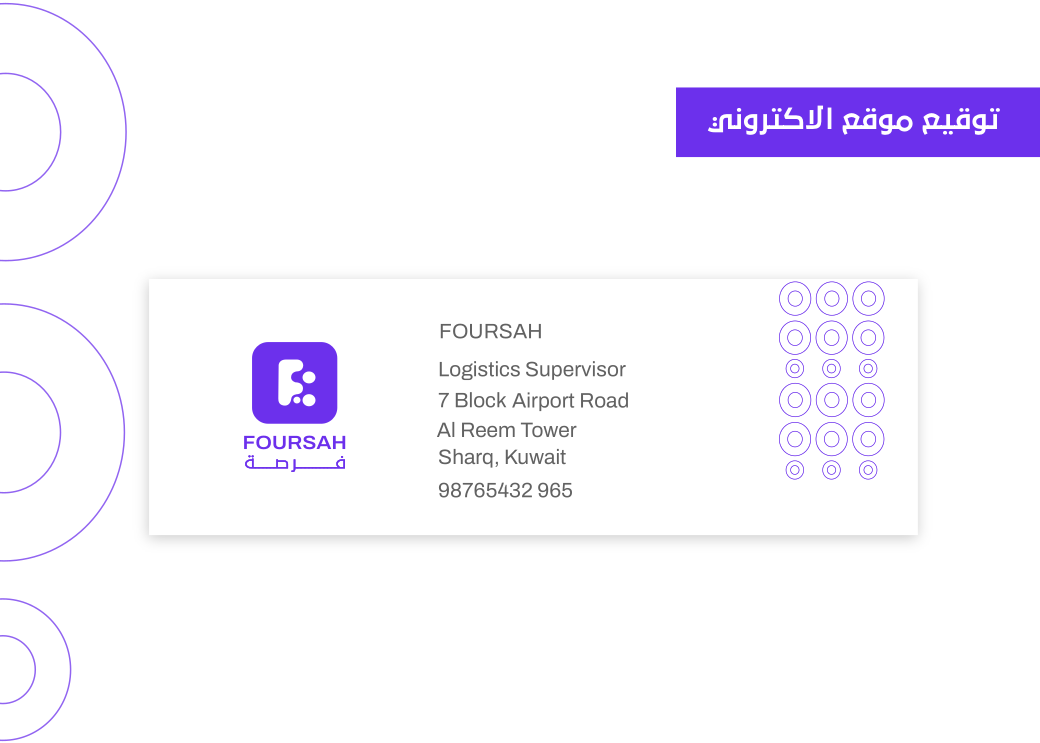Click the white dots inside the logo icon
The width and height of the screenshot is (1040, 743).
(307, 389)
